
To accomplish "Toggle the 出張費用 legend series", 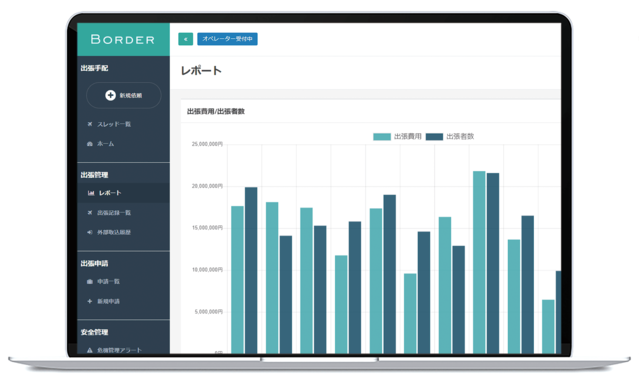I will (397, 136).
